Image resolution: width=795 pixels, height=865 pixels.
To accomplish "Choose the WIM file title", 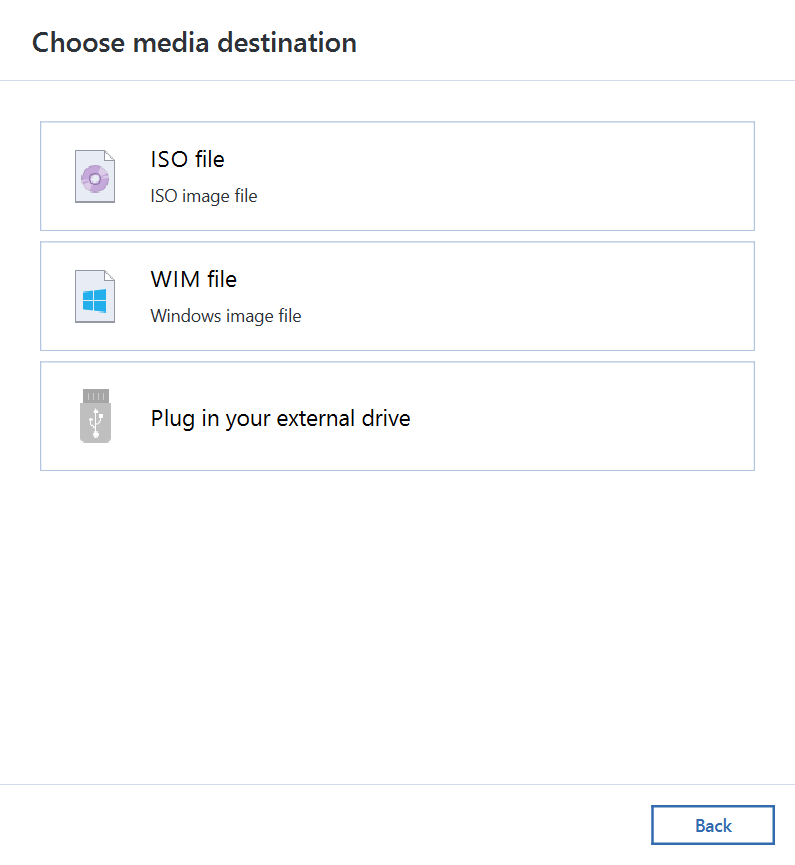I will (x=194, y=279).
